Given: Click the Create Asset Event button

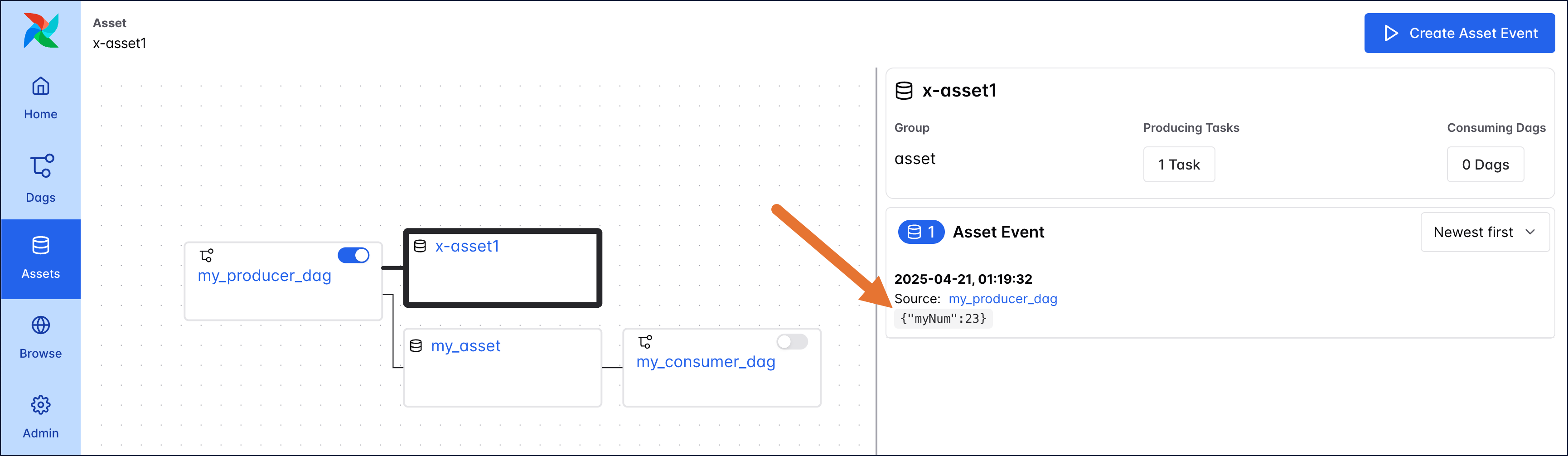Looking at the screenshot, I should (x=1460, y=33).
